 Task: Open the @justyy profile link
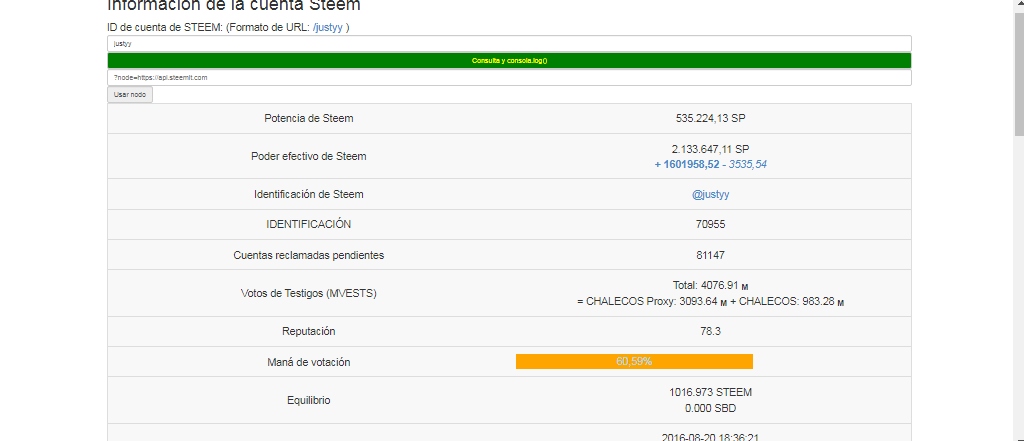coord(711,195)
